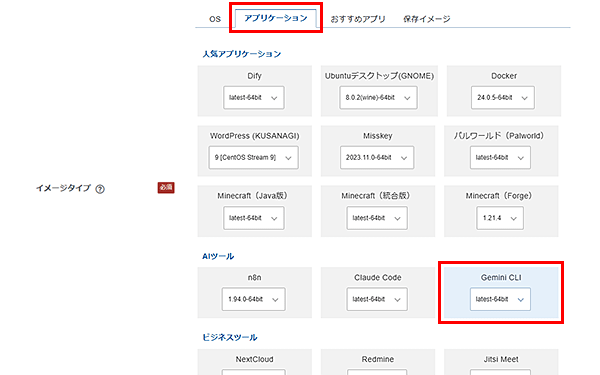Click the イメージタイプ help question-mark icon

pos(100,189)
